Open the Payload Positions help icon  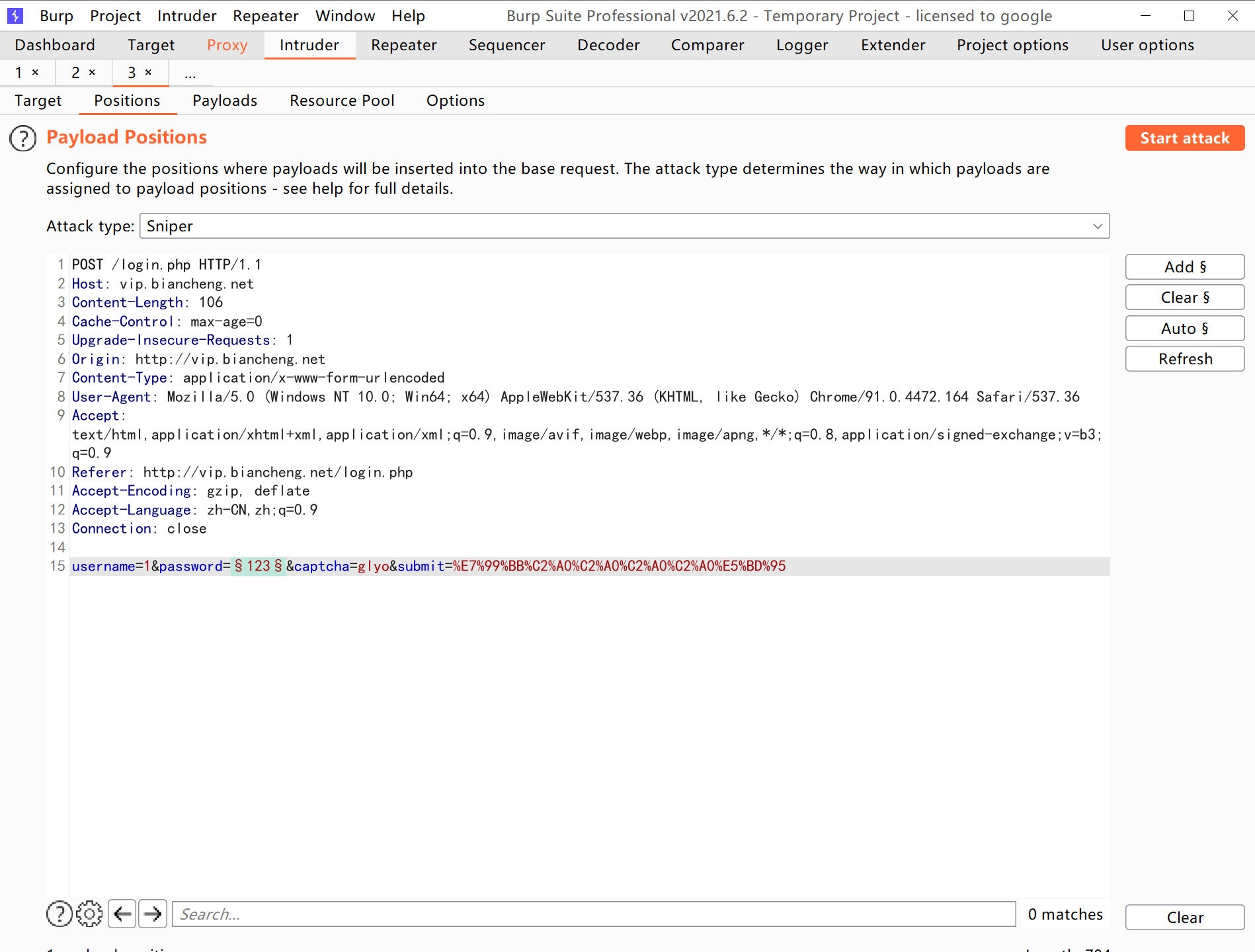pyautogui.click(x=23, y=138)
